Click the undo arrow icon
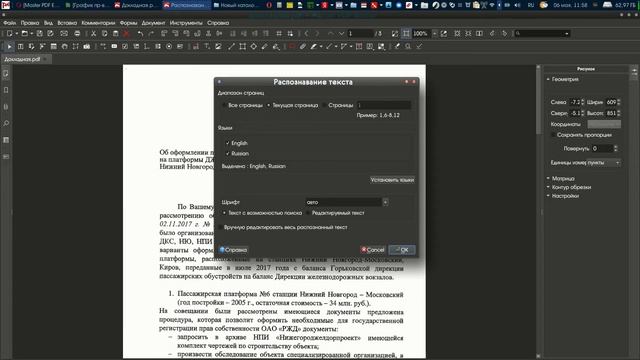The height and width of the screenshot is (360, 640). click(140, 33)
